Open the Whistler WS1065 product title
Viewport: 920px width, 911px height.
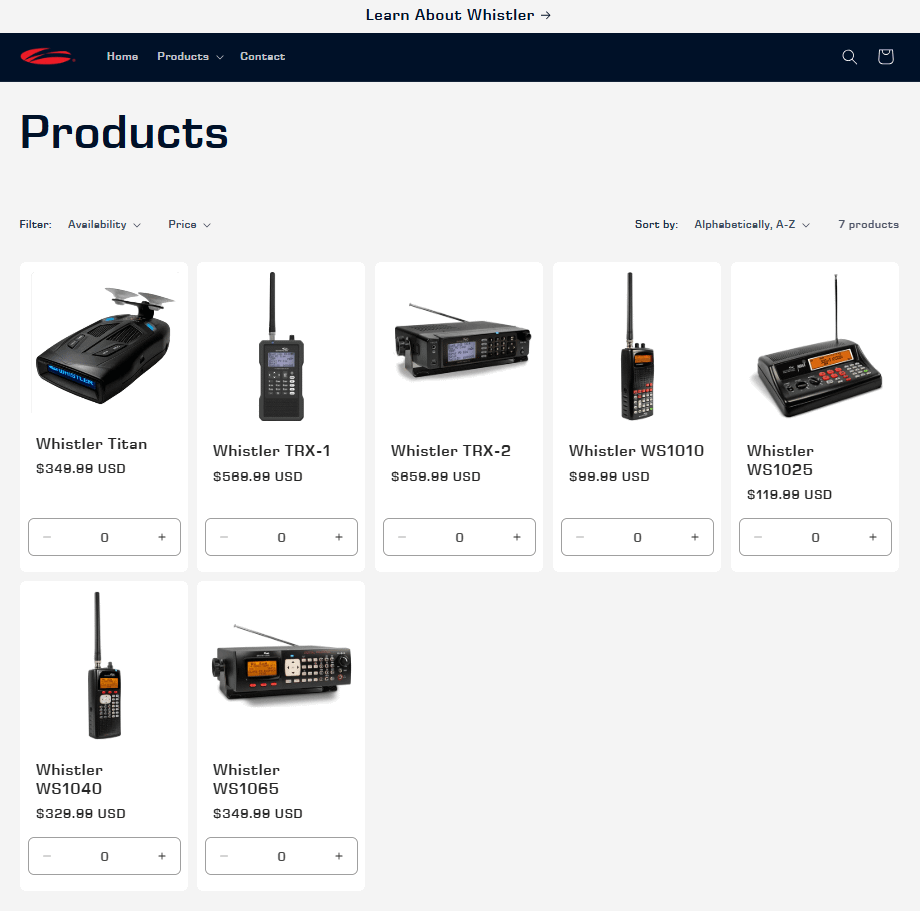tap(246, 779)
